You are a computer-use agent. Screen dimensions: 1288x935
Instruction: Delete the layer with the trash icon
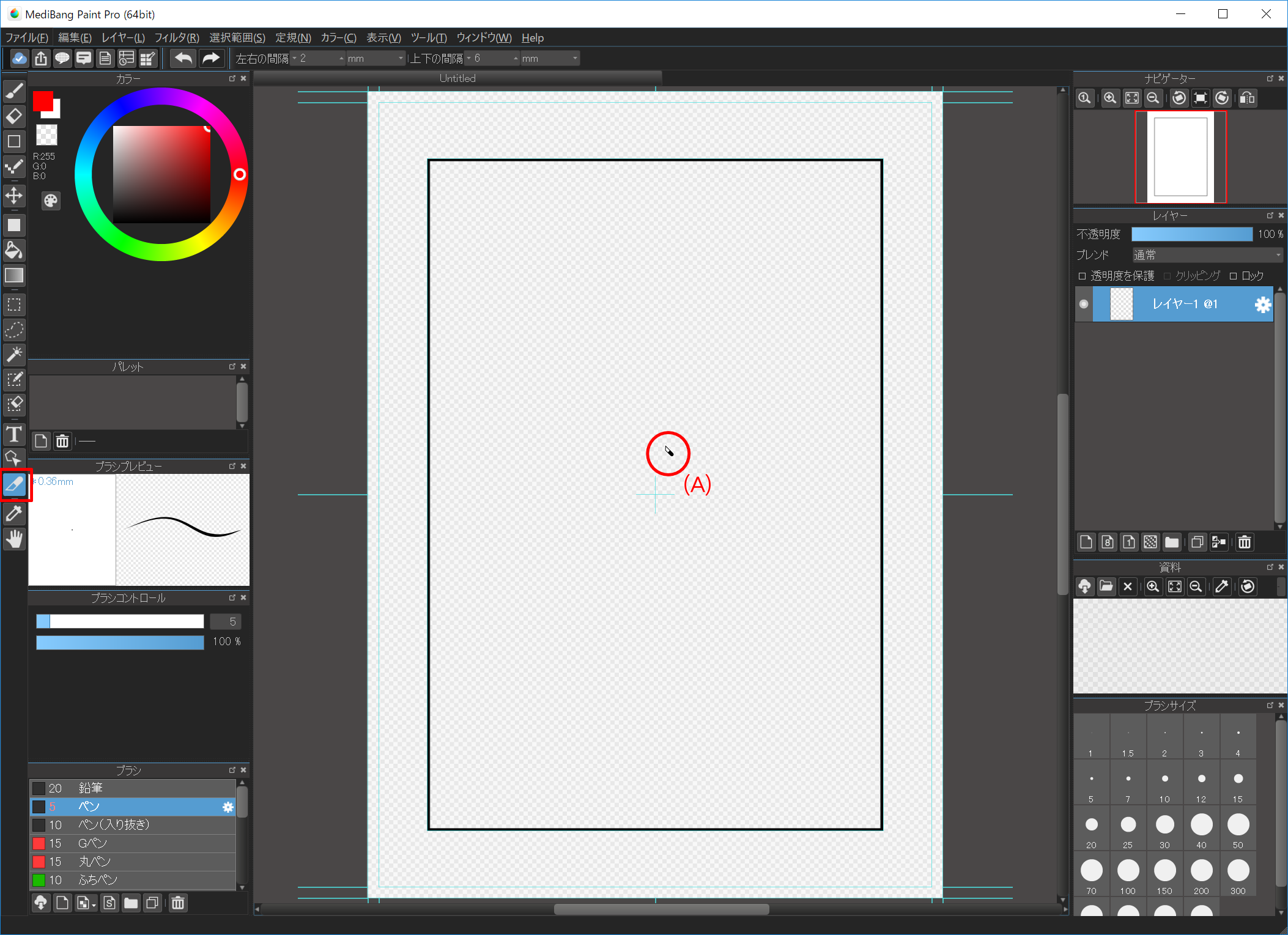coord(1245,542)
